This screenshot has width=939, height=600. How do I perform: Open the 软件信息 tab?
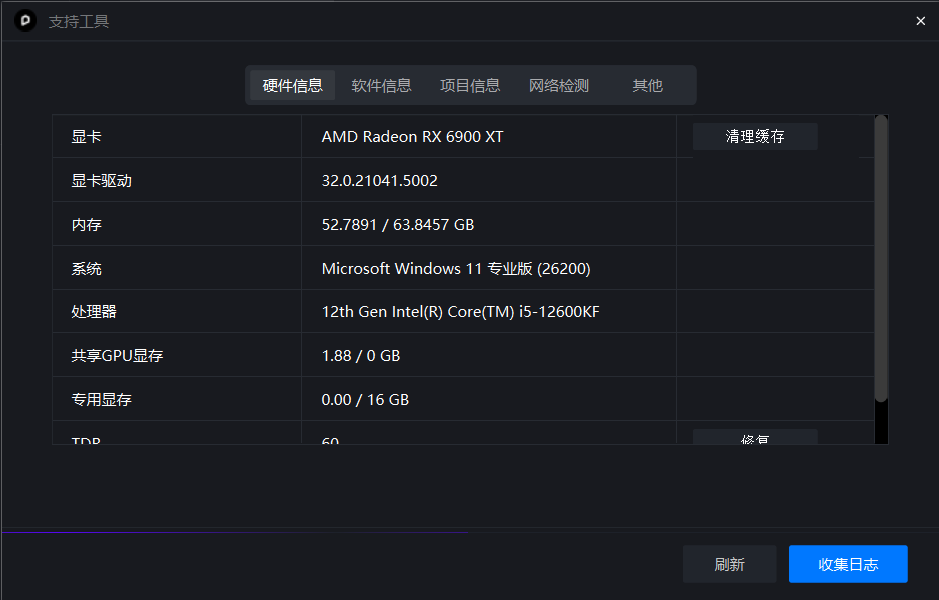(381, 86)
